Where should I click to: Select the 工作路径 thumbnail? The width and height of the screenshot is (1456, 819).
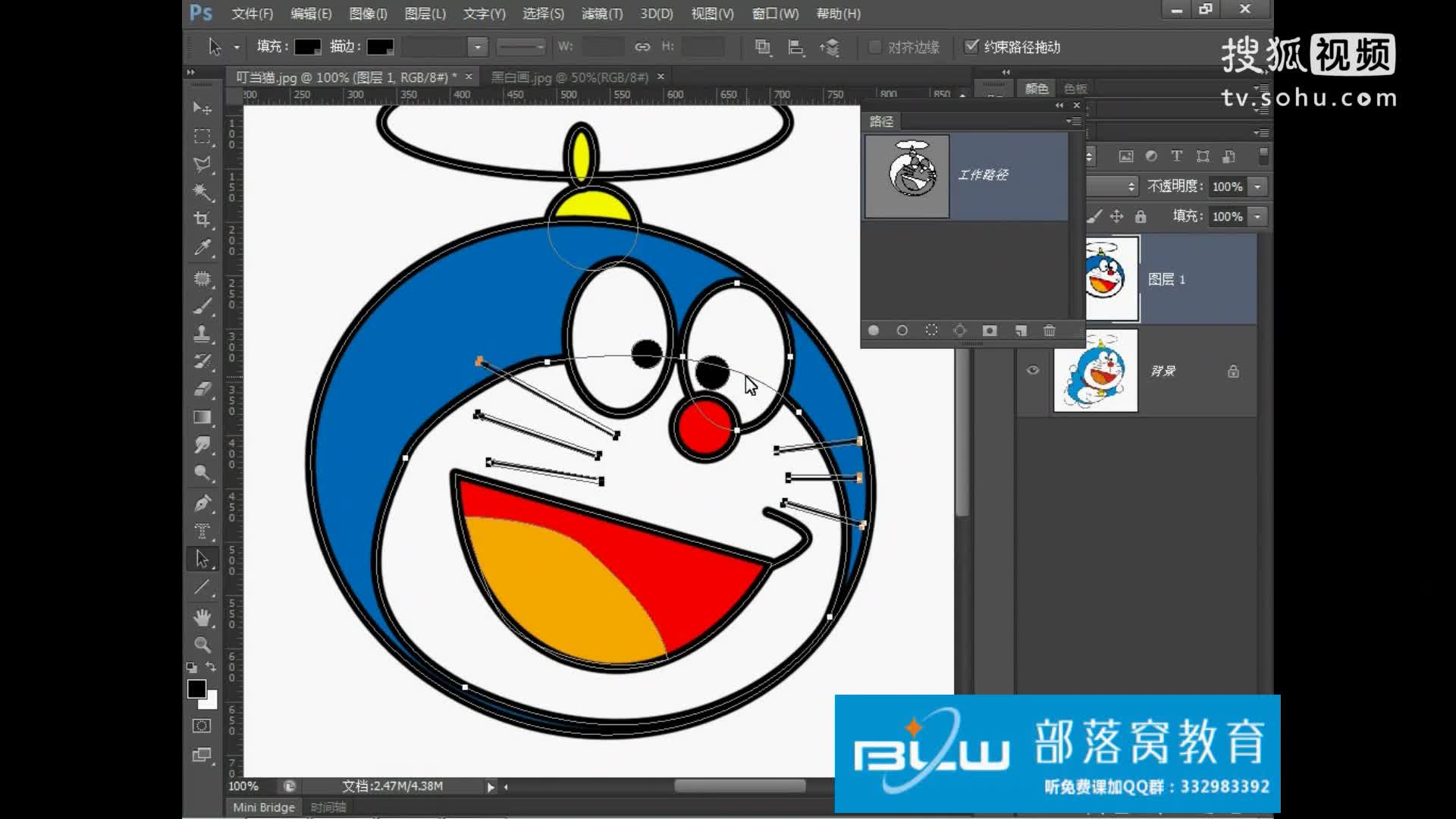pos(907,176)
